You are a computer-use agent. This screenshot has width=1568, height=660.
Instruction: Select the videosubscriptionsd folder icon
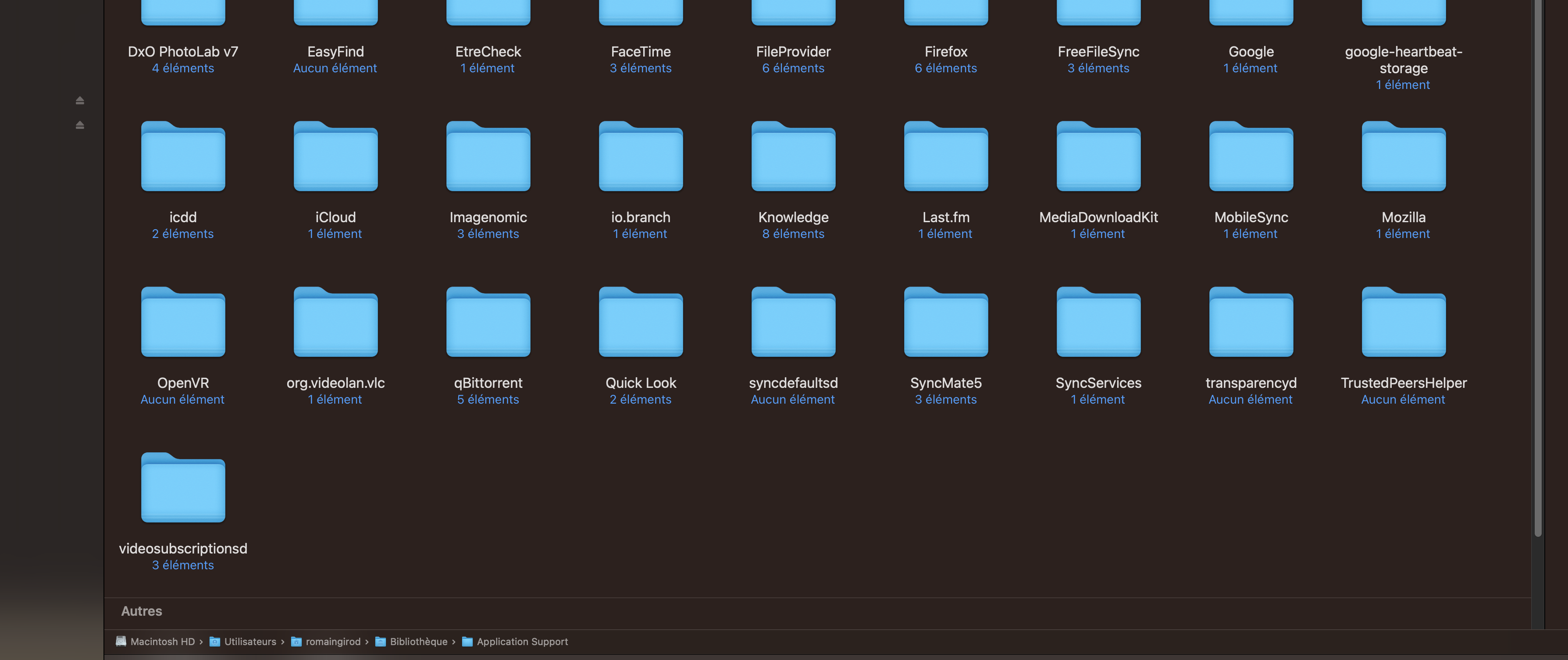(x=182, y=488)
